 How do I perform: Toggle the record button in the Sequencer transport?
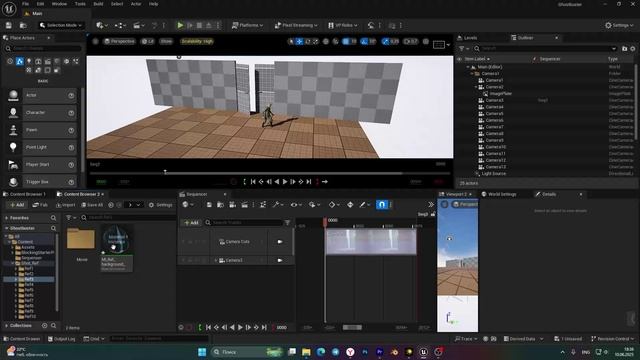tap(189, 327)
